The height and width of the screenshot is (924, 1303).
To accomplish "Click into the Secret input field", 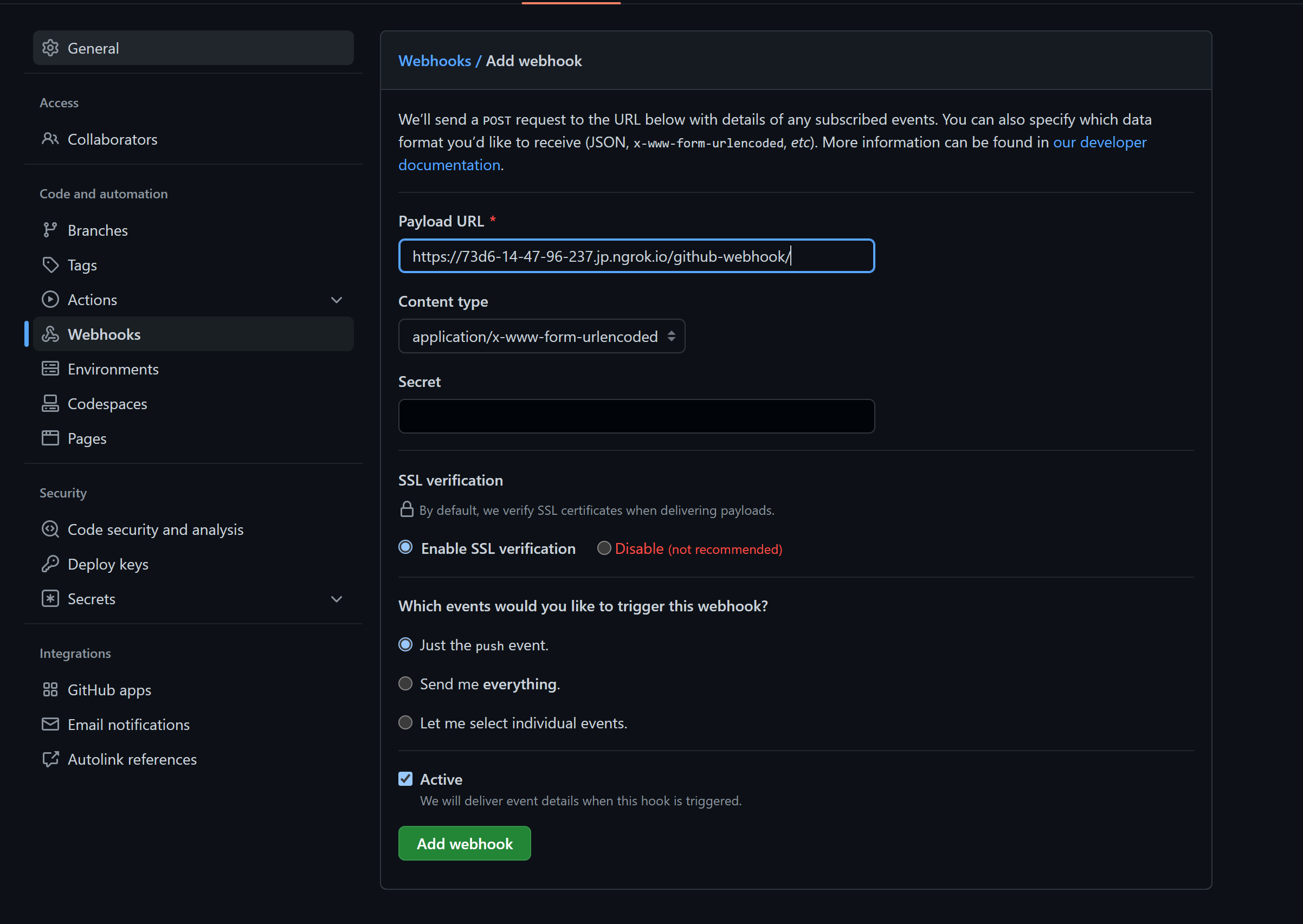I will pos(636,416).
